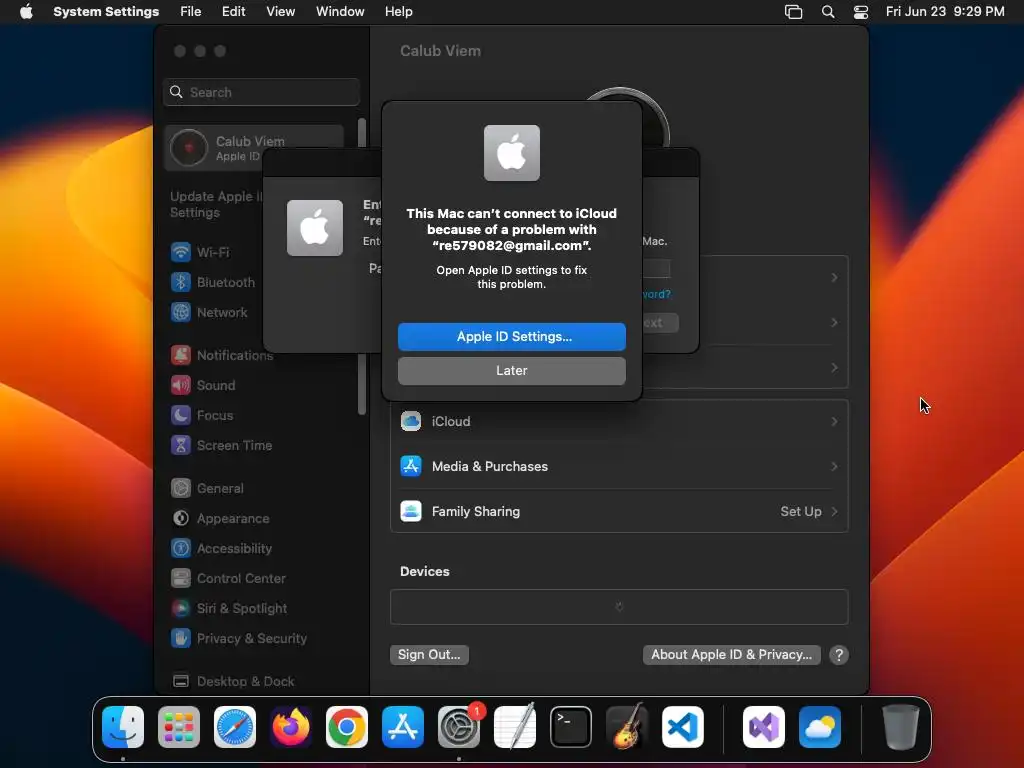Image resolution: width=1024 pixels, height=768 pixels.
Task: Open the View menu
Action: point(280,11)
